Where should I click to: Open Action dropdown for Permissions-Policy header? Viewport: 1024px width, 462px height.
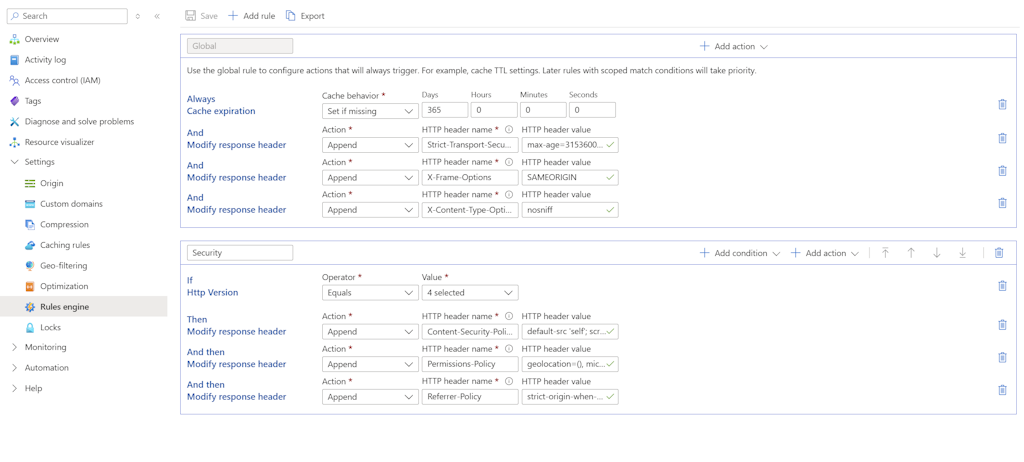coord(370,364)
